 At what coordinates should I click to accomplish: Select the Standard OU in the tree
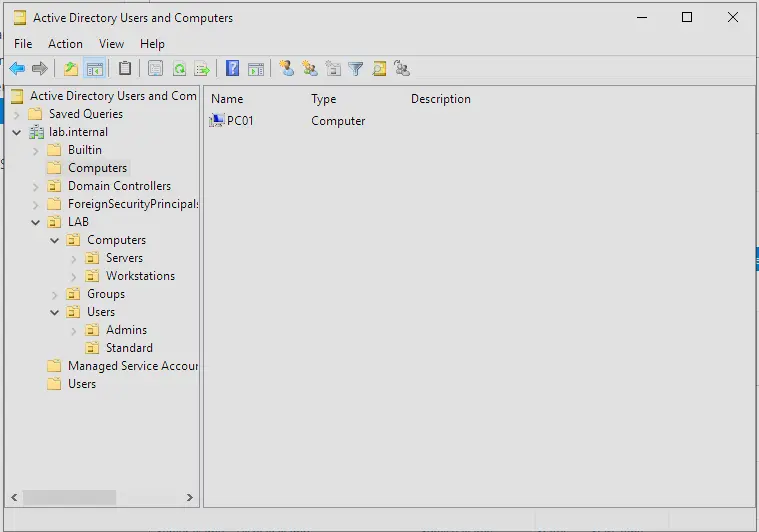(129, 348)
